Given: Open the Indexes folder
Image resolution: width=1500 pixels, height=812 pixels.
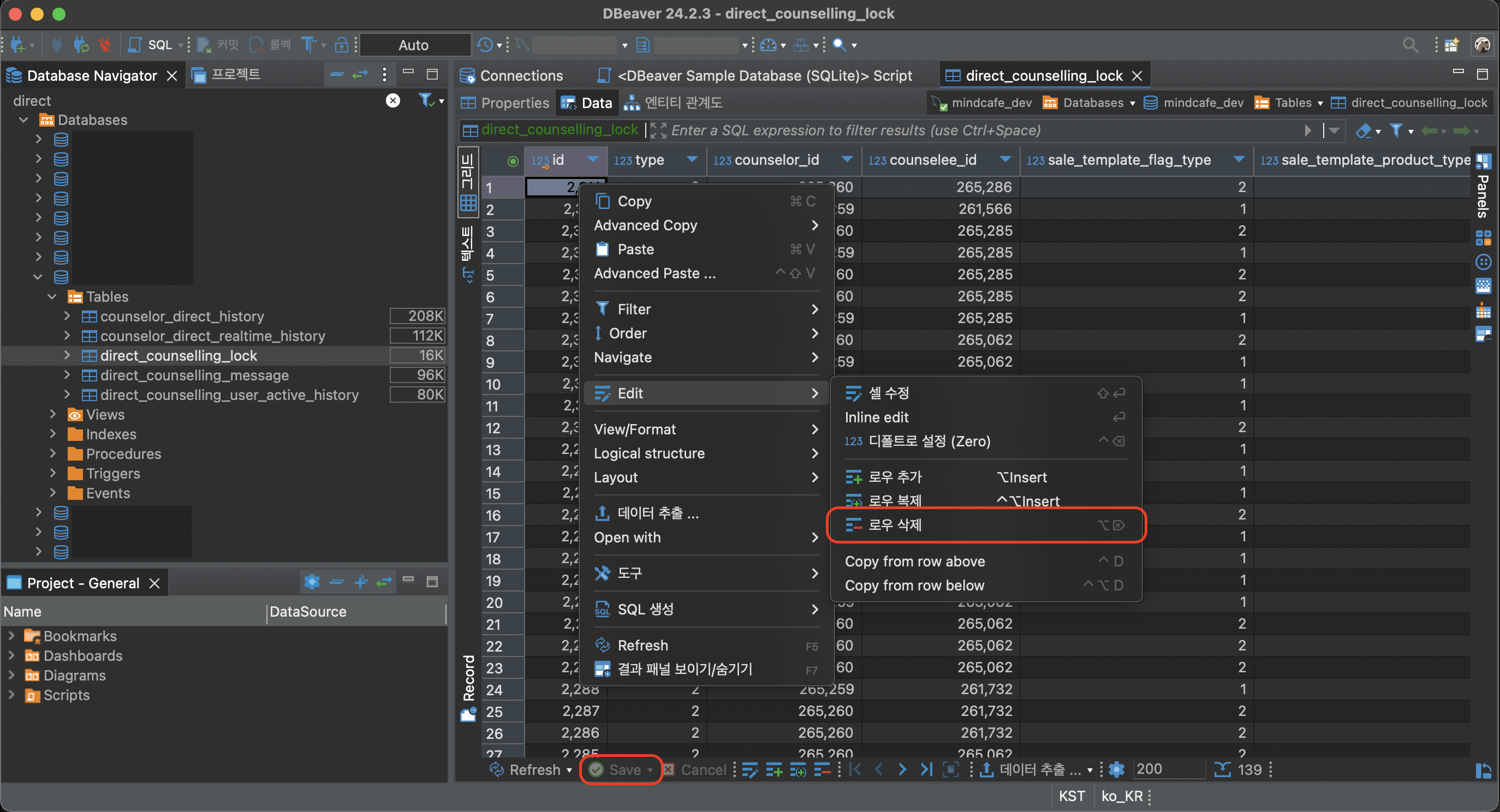Looking at the screenshot, I should pos(111,434).
